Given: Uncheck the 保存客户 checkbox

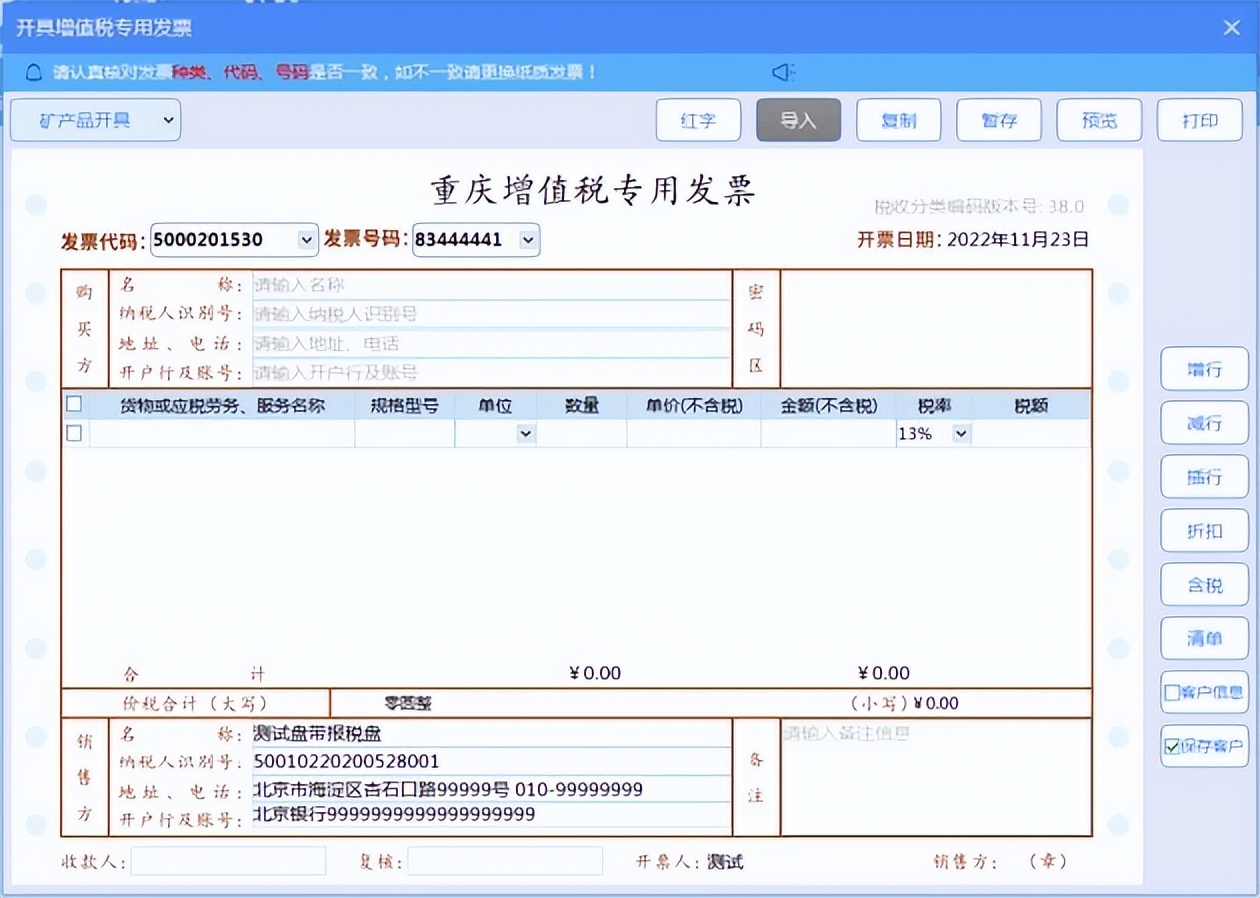Looking at the screenshot, I should [x=1171, y=747].
